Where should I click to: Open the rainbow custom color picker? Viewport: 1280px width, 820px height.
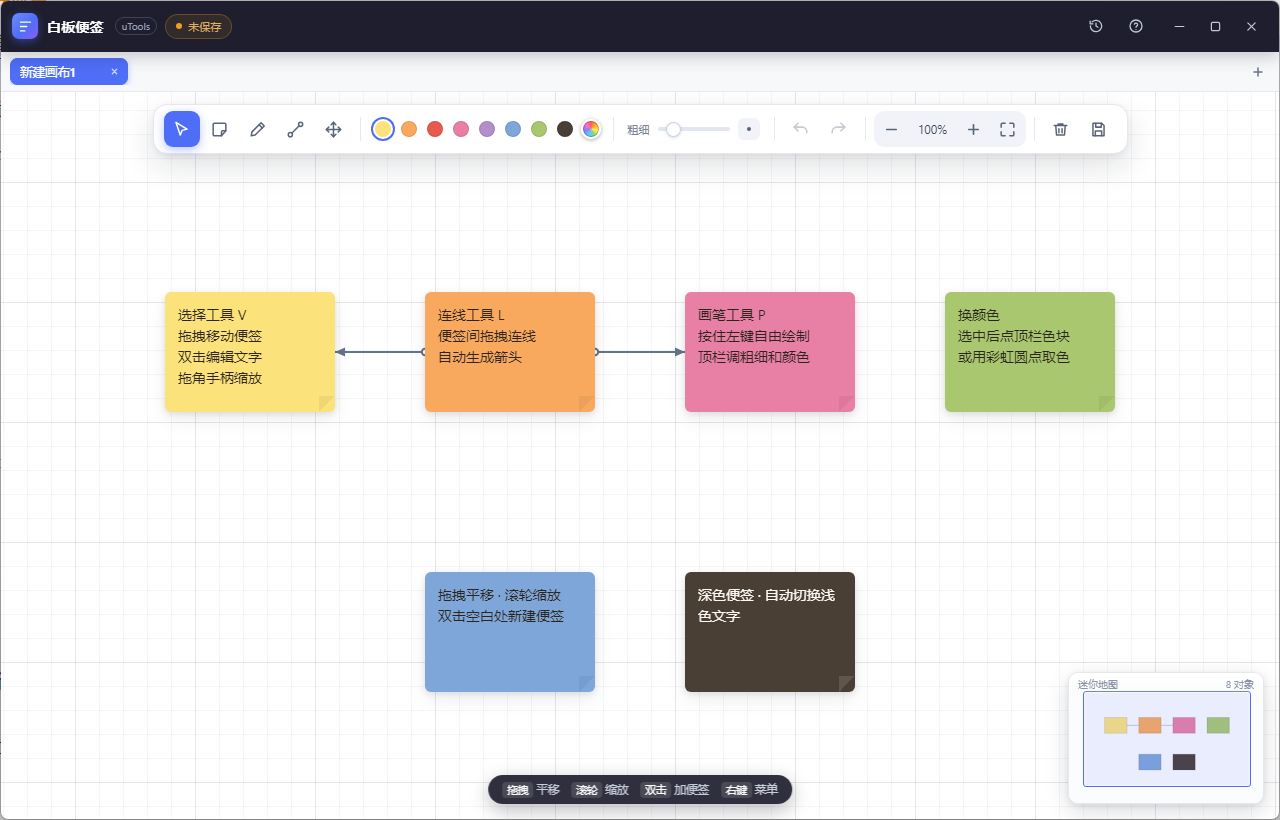(x=591, y=129)
